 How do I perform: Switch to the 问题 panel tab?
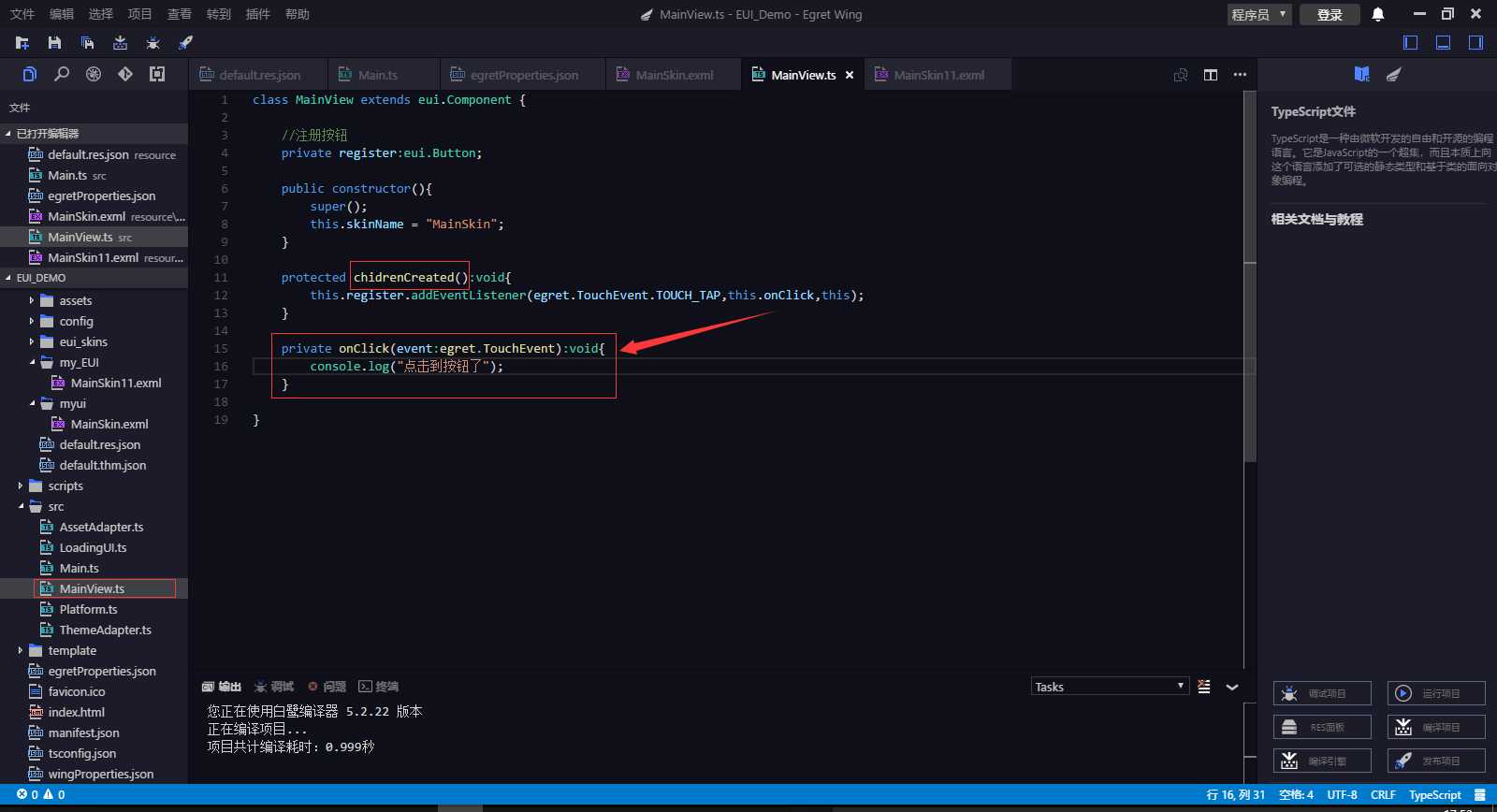pyautogui.click(x=327, y=687)
